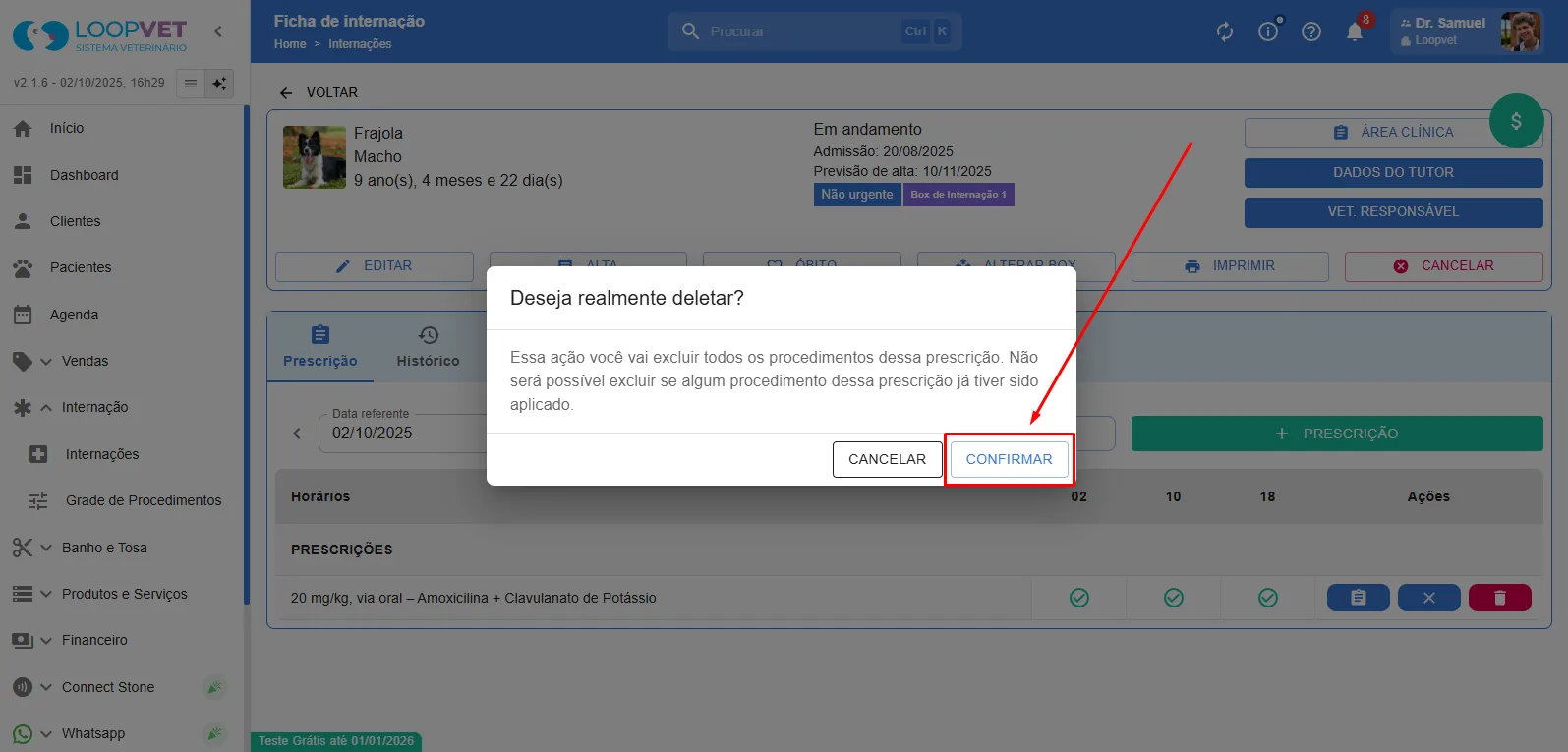Click CANCELAR in the delete dialog

[887, 459]
